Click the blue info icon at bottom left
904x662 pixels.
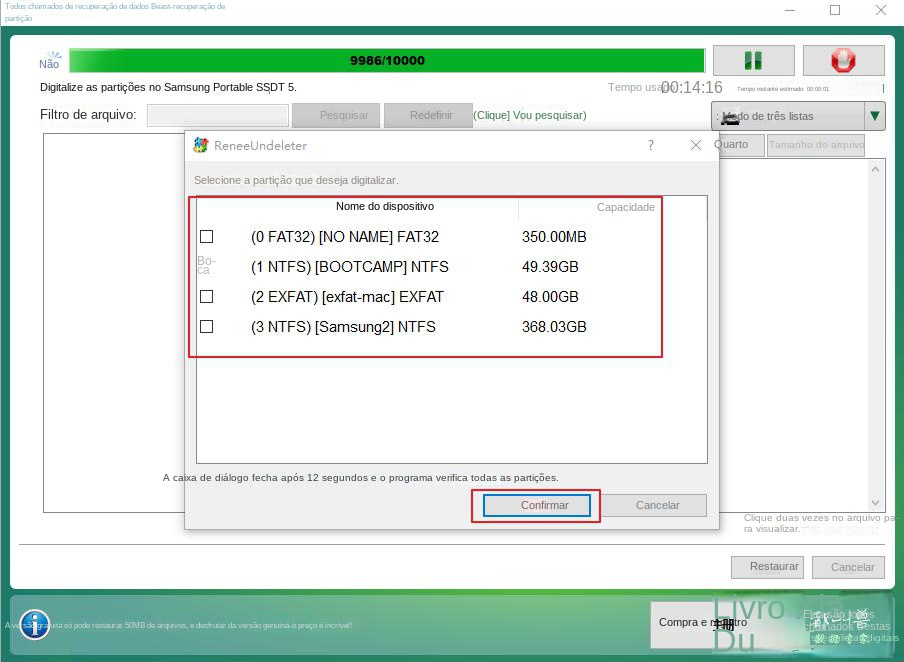(34, 625)
